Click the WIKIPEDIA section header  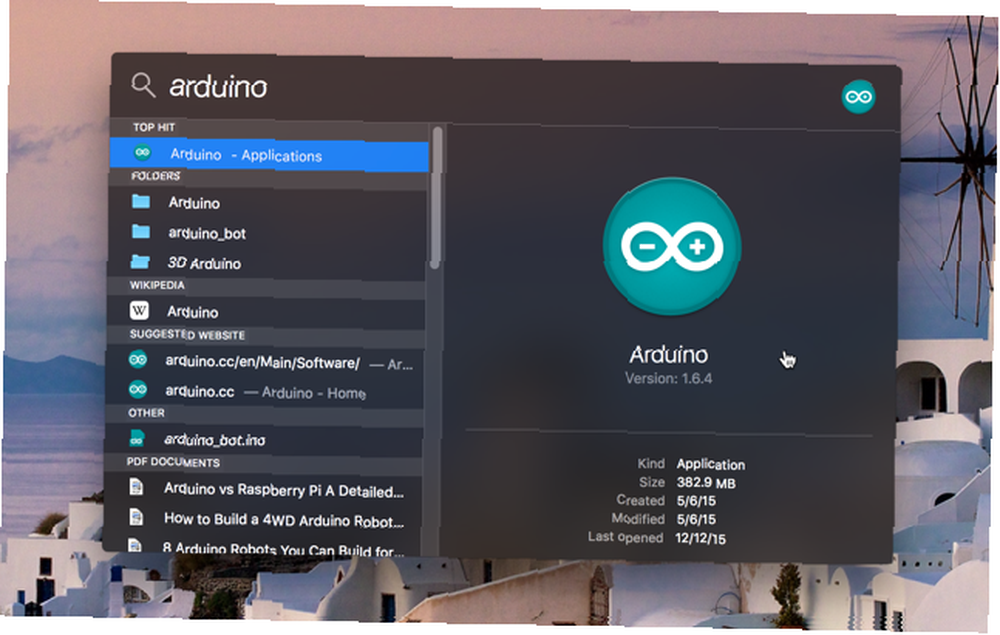(x=157, y=285)
